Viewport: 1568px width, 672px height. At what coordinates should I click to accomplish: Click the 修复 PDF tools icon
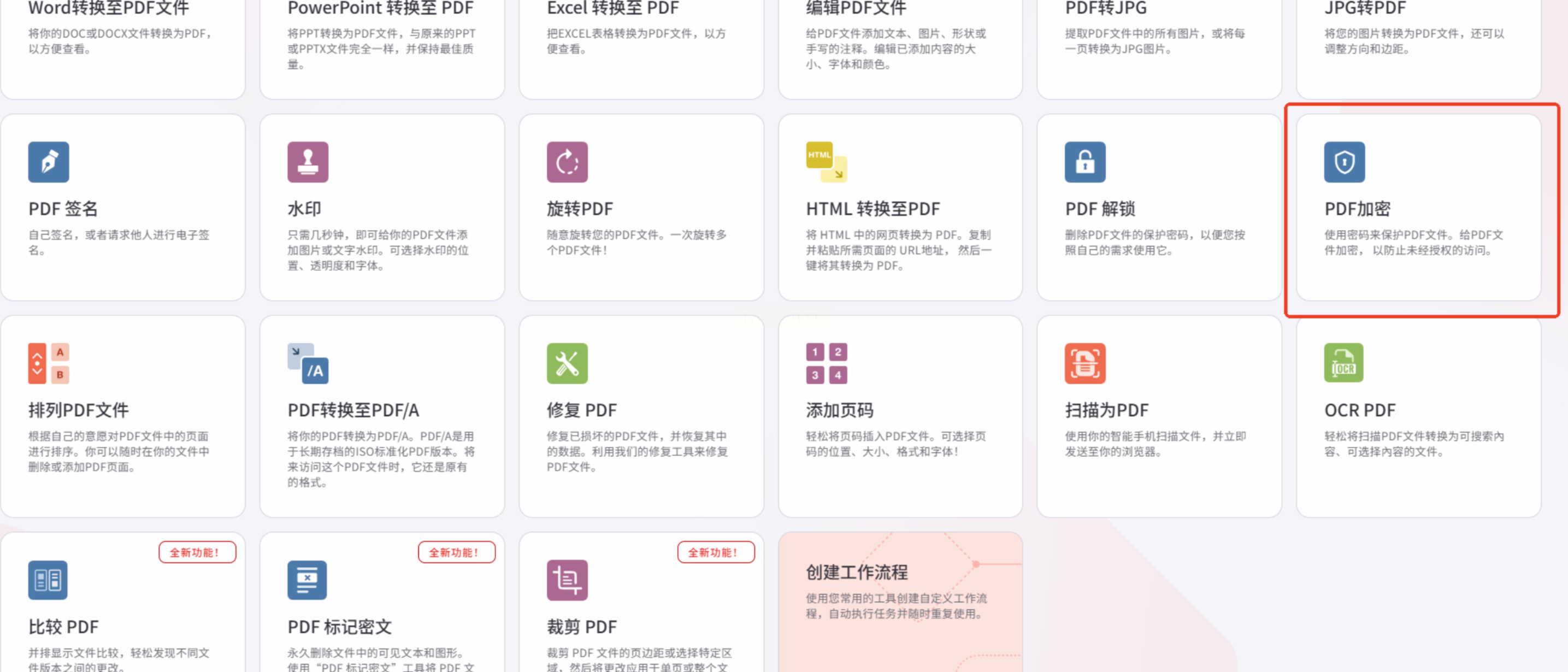coord(567,363)
